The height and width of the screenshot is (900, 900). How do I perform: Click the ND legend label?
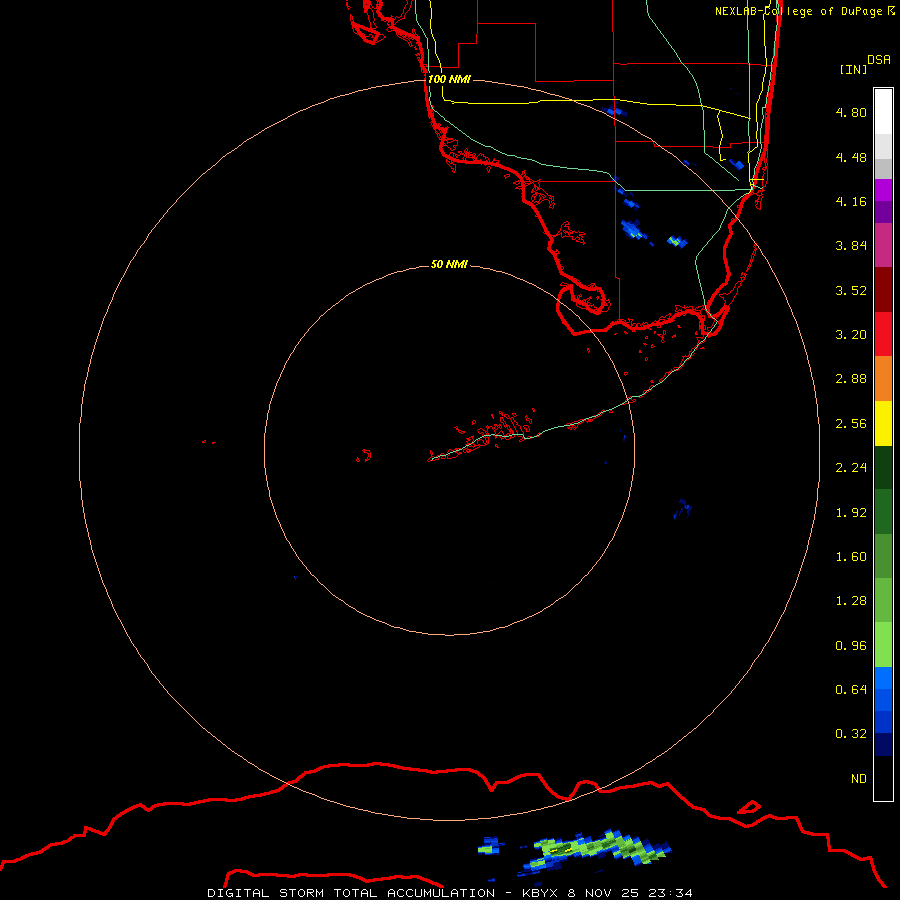tap(859, 779)
